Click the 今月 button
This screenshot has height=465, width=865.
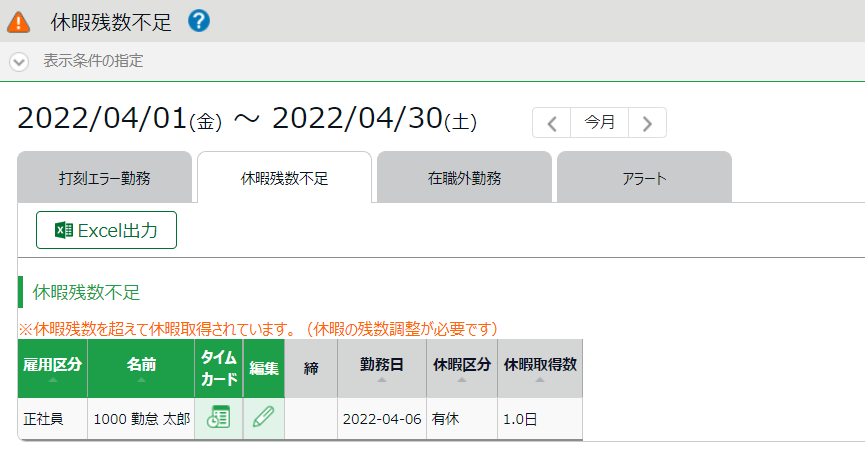click(600, 122)
